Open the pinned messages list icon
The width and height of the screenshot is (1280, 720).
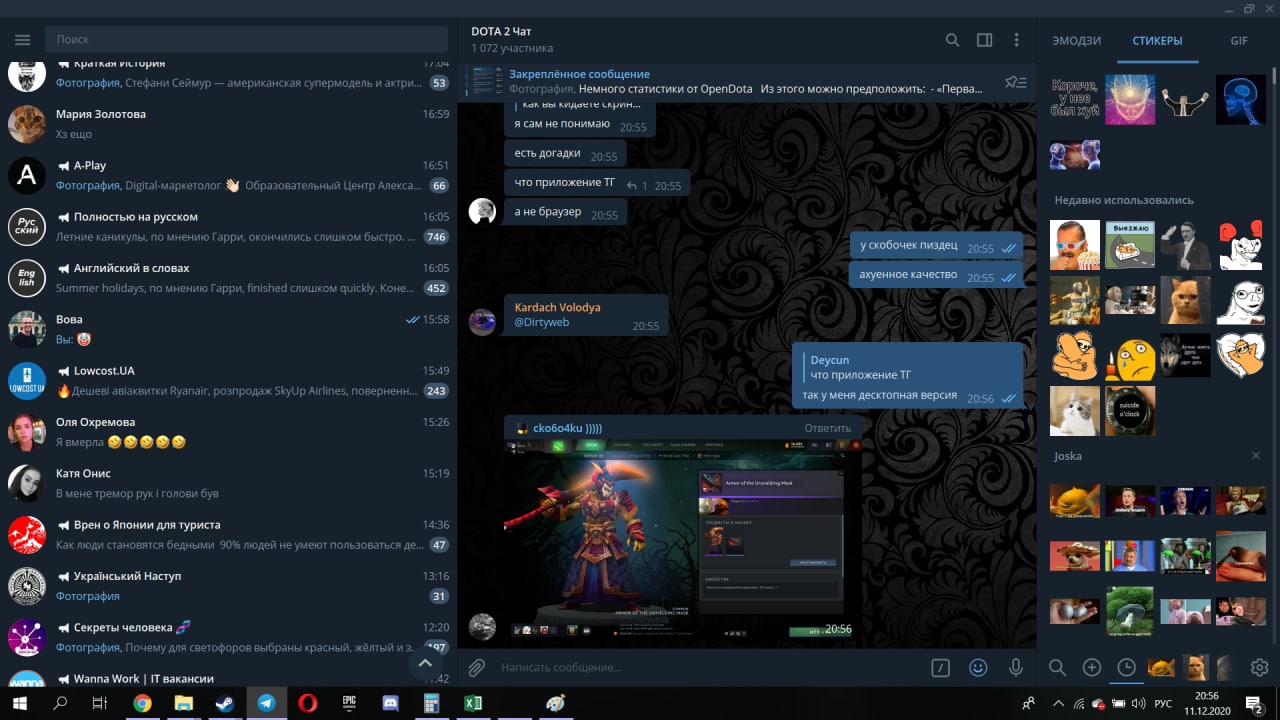(1015, 82)
